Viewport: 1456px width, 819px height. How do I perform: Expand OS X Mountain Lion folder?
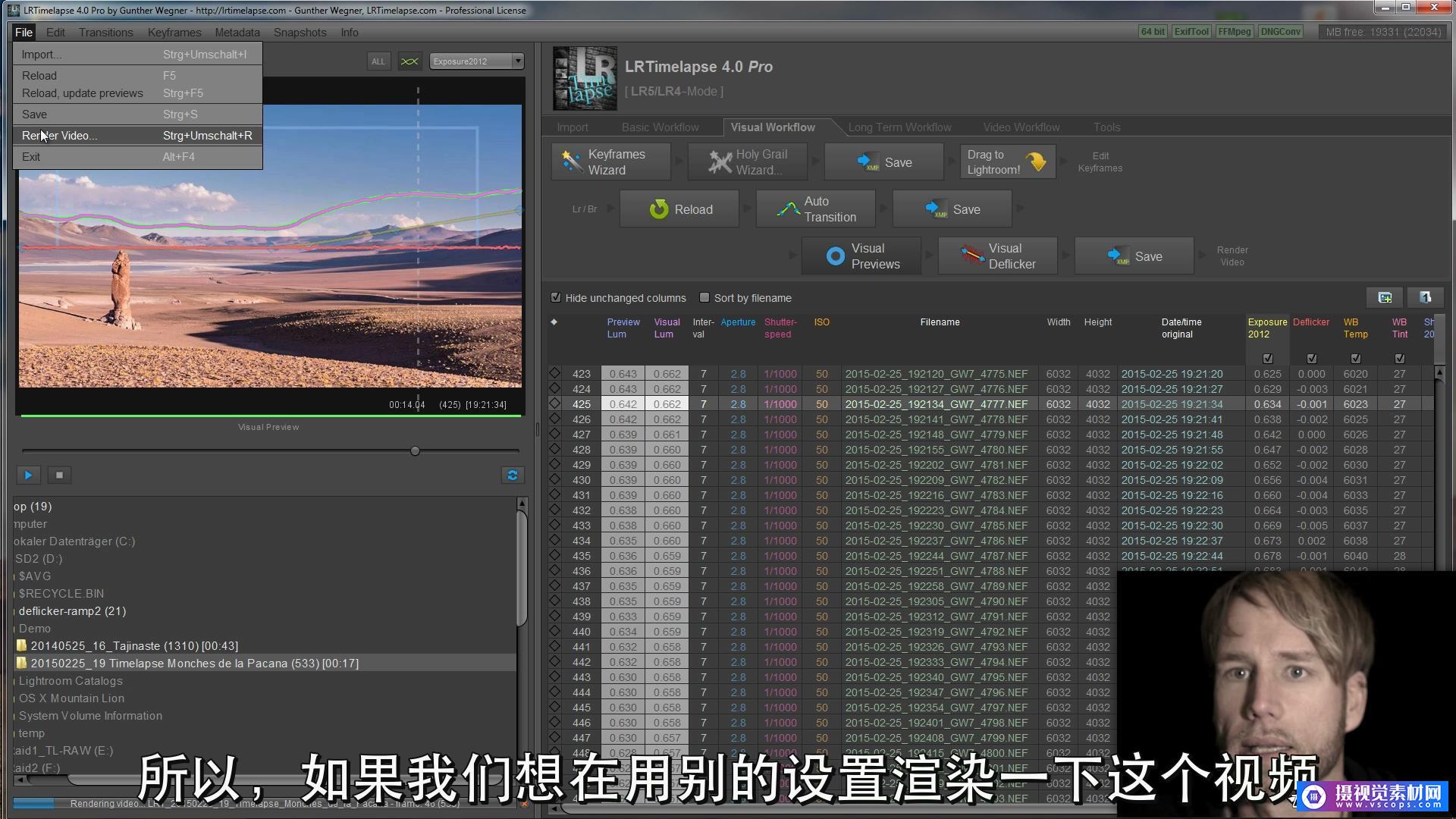tap(71, 698)
